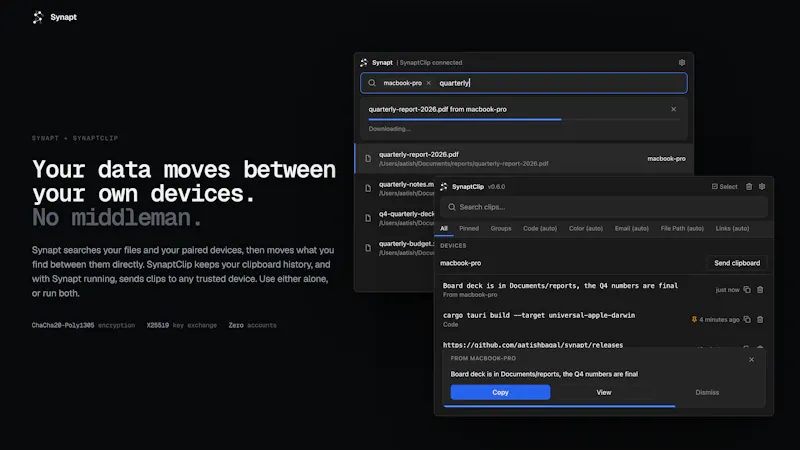
Task: Select the quarterly-report-2026.pdf search result
Action: pyautogui.click(x=524, y=159)
